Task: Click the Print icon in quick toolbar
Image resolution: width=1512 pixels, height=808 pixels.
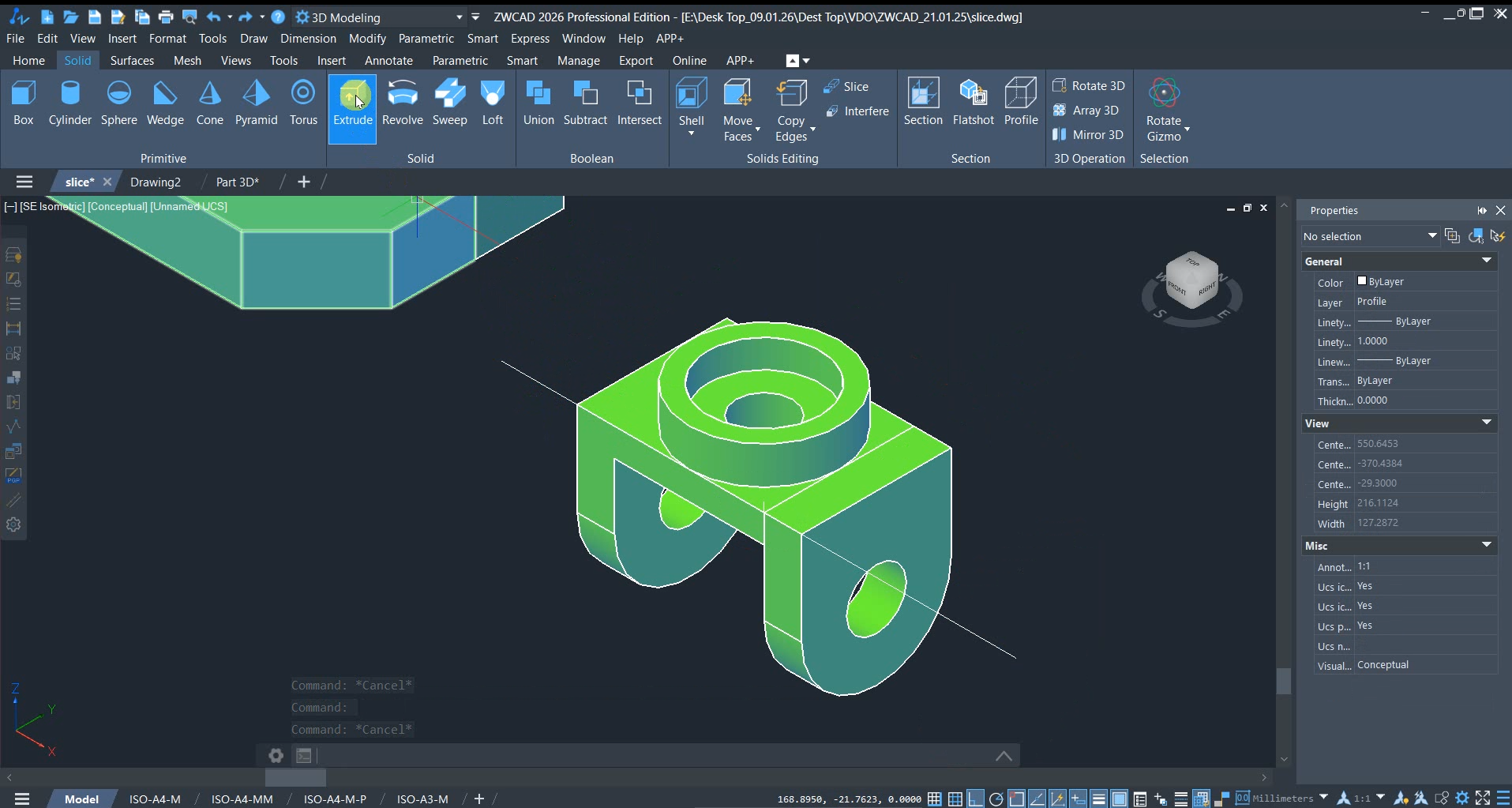Action: click(166, 17)
